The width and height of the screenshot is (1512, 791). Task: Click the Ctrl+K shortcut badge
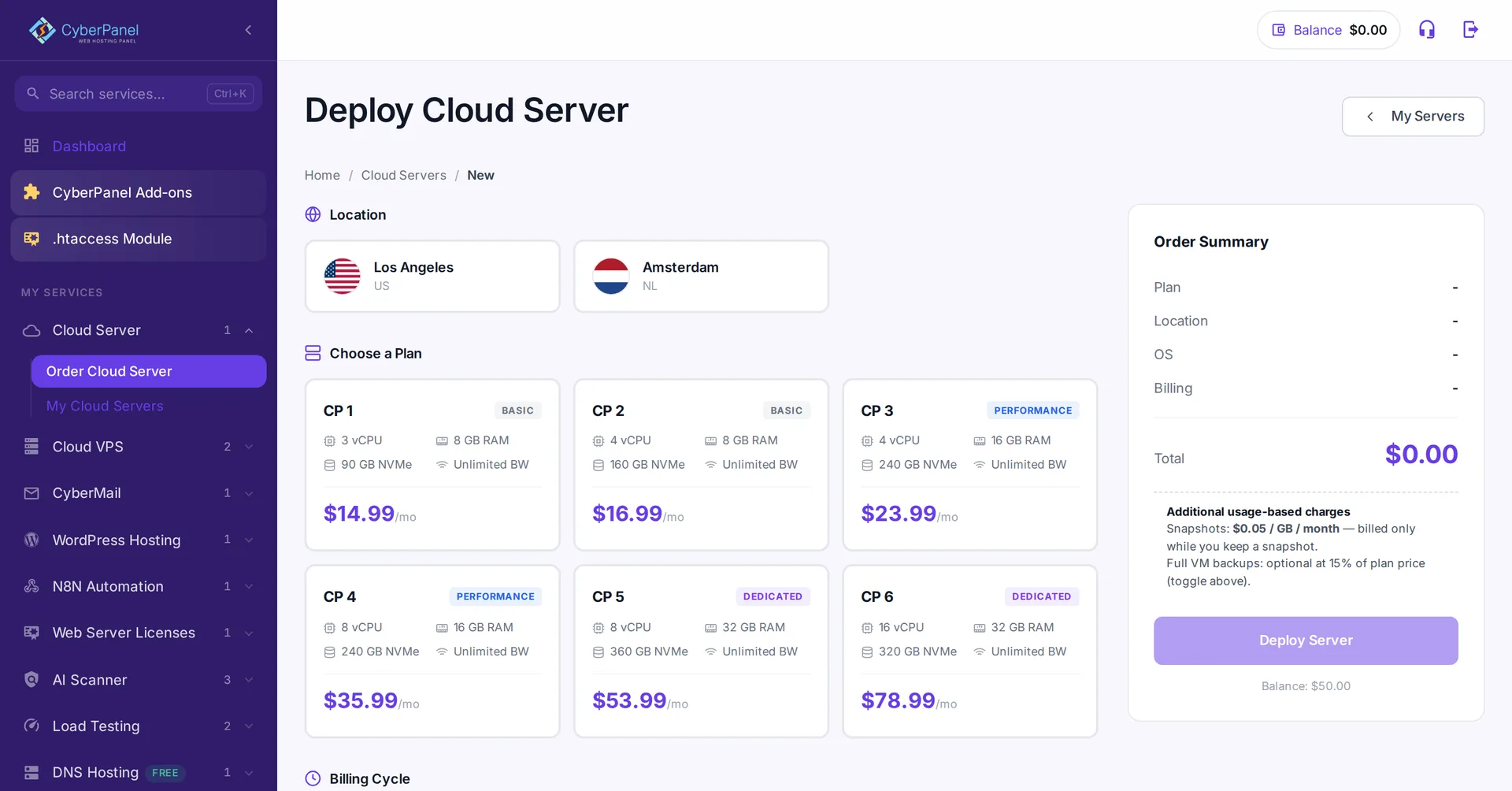[230, 94]
